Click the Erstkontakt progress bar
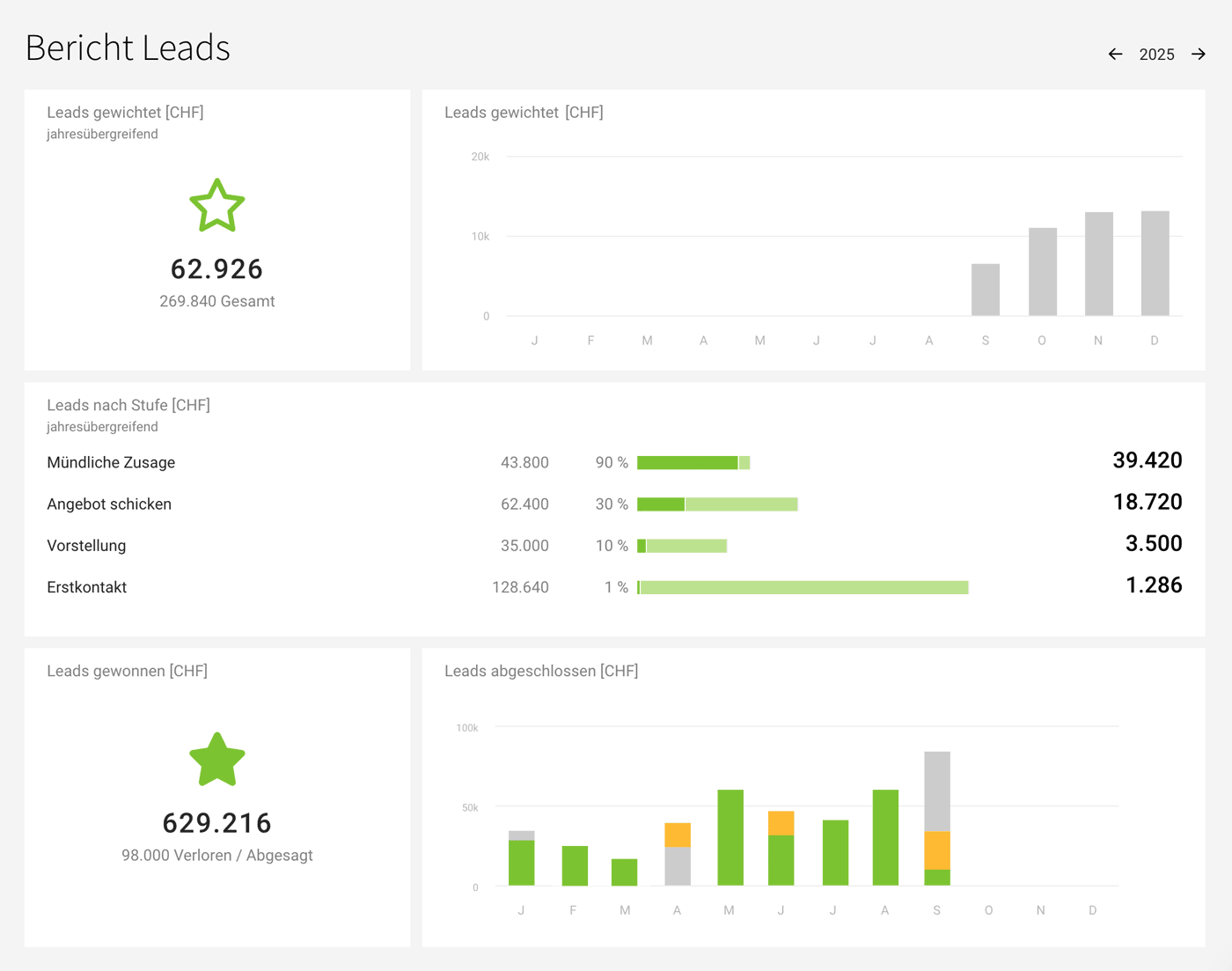The height and width of the screenshot is (971, 1232). click(802, 586)
